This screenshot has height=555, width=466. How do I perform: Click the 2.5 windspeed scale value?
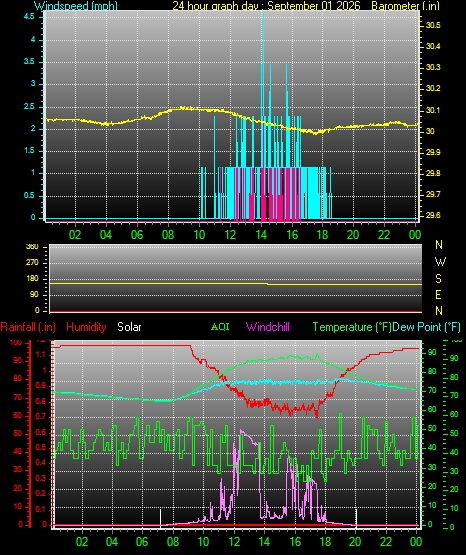tap(30, 106)
